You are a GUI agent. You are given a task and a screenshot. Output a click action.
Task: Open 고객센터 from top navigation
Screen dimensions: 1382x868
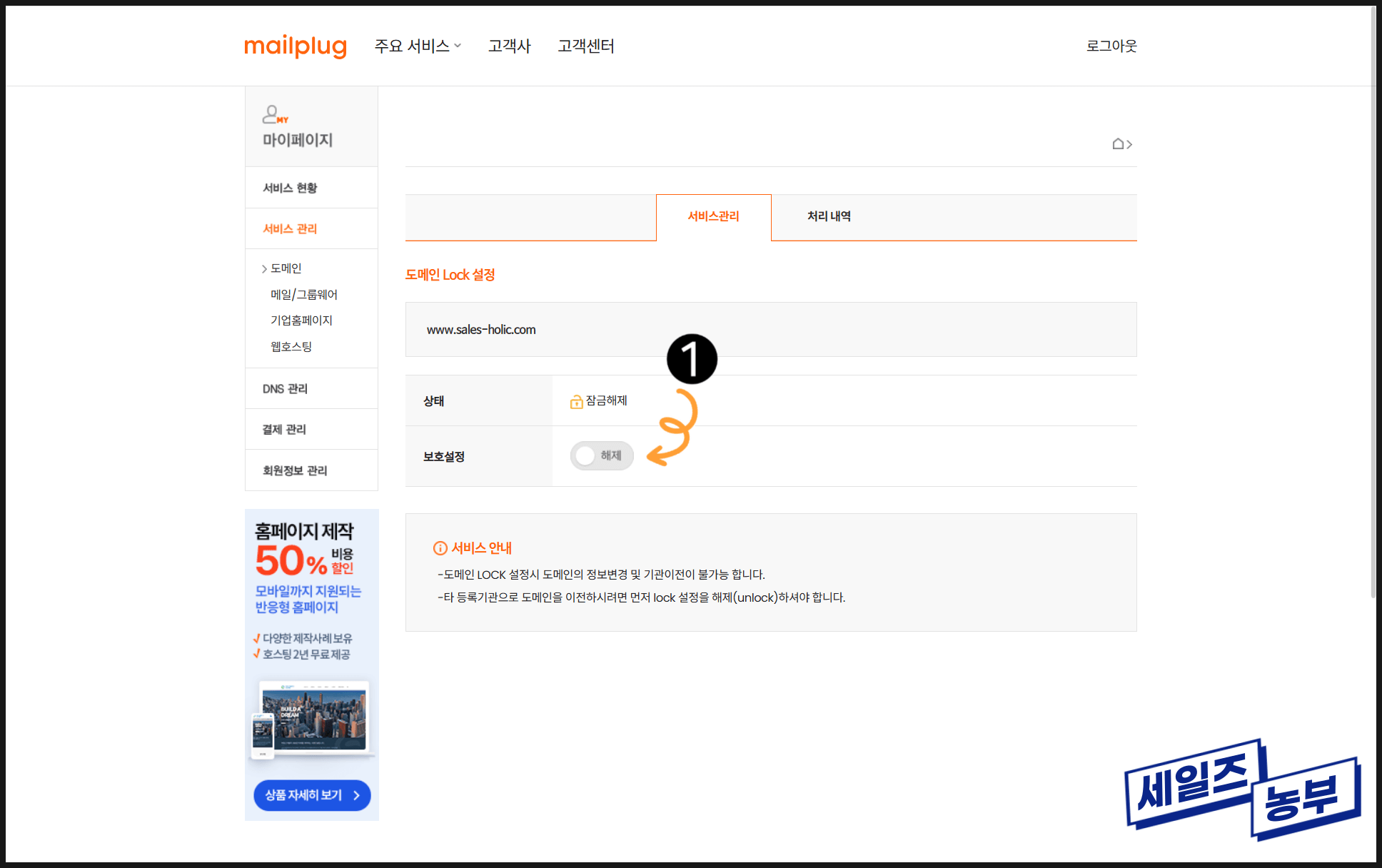click(585, 46)
